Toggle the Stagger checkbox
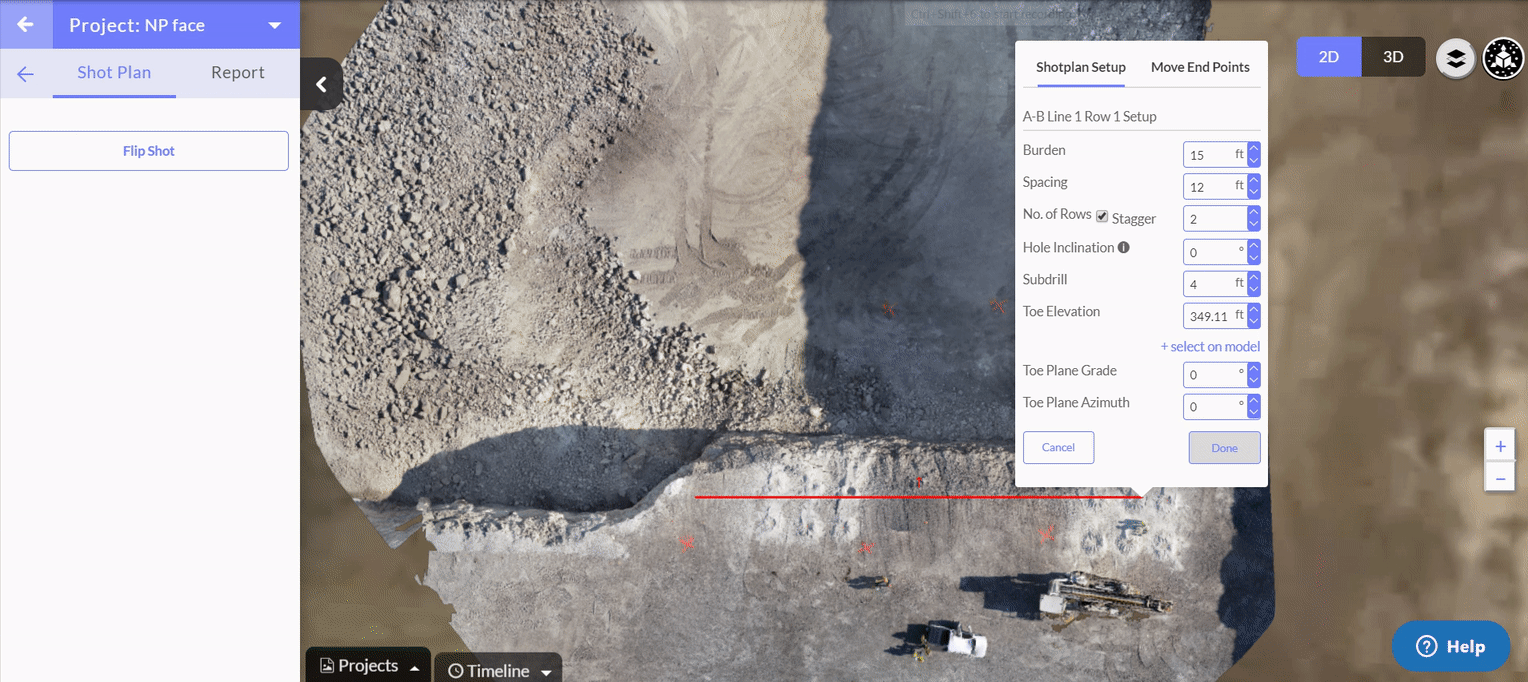Image resolution: width=1528 pixels, height=682 pixels. pyautogui.click(x=1102, y=217)
